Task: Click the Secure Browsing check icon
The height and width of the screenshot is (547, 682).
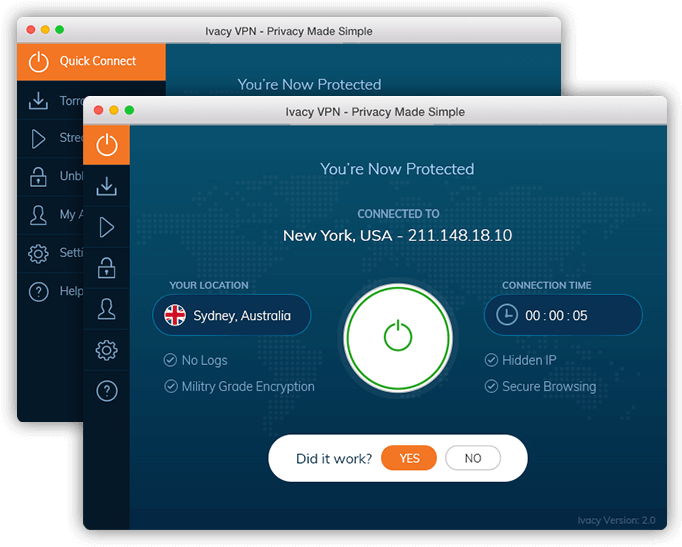Action: pyautogui.click(x=491, y=386)
